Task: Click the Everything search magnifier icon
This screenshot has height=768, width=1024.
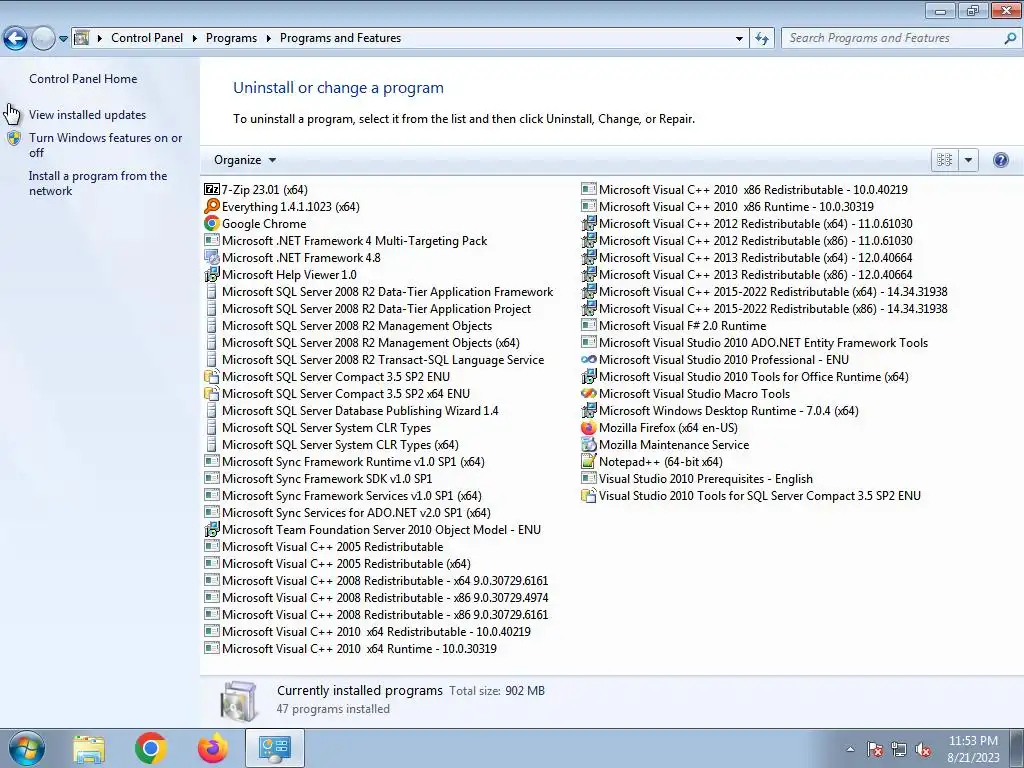Action: coord(212,206)
